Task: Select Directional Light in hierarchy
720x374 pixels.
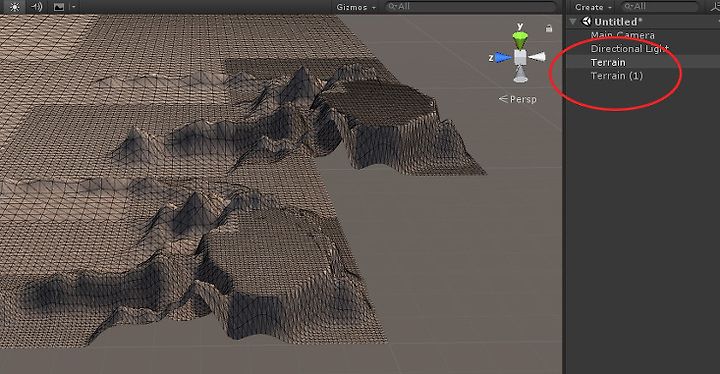Action: 630,48
